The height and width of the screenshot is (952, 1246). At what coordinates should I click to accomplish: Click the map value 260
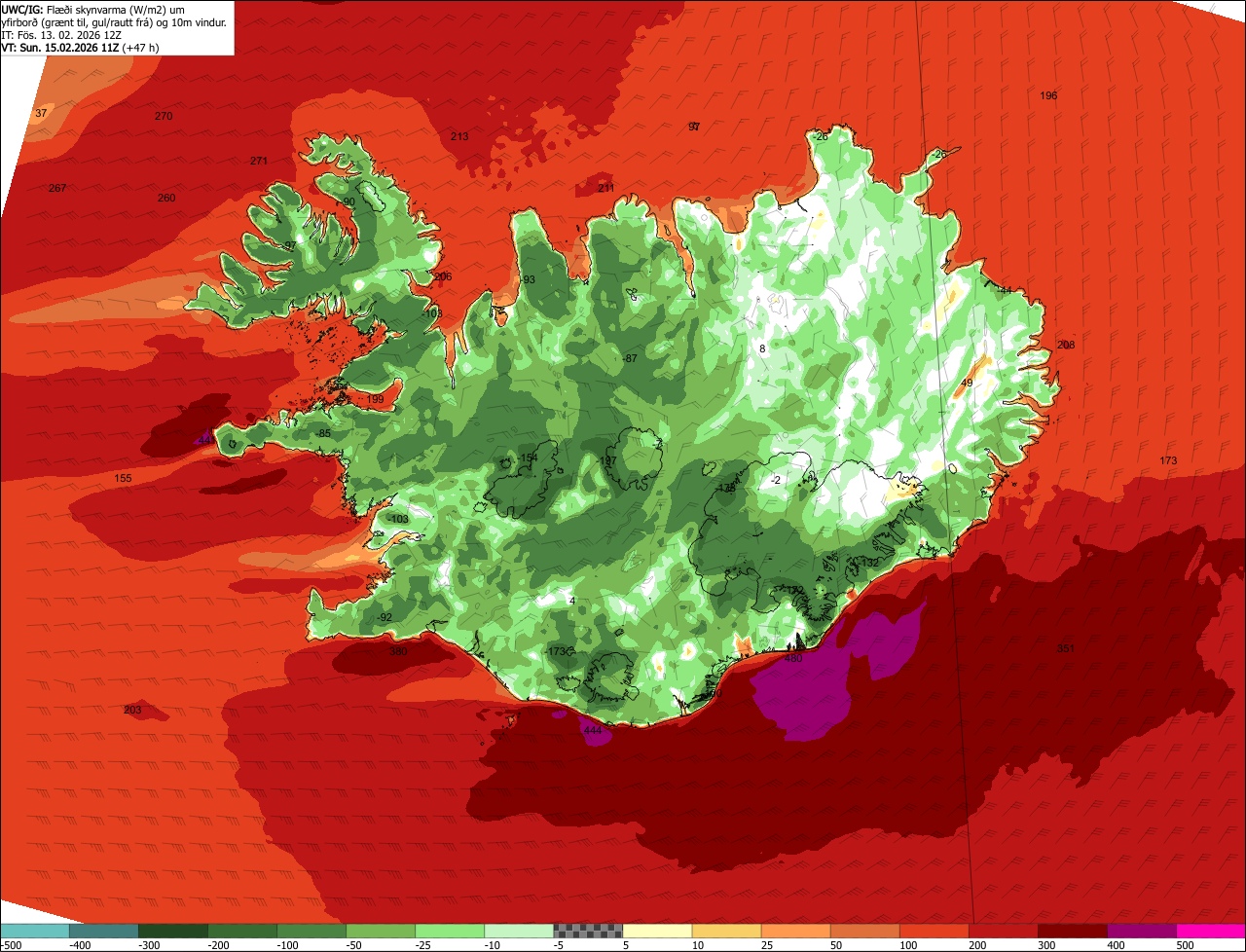[166, 198]
